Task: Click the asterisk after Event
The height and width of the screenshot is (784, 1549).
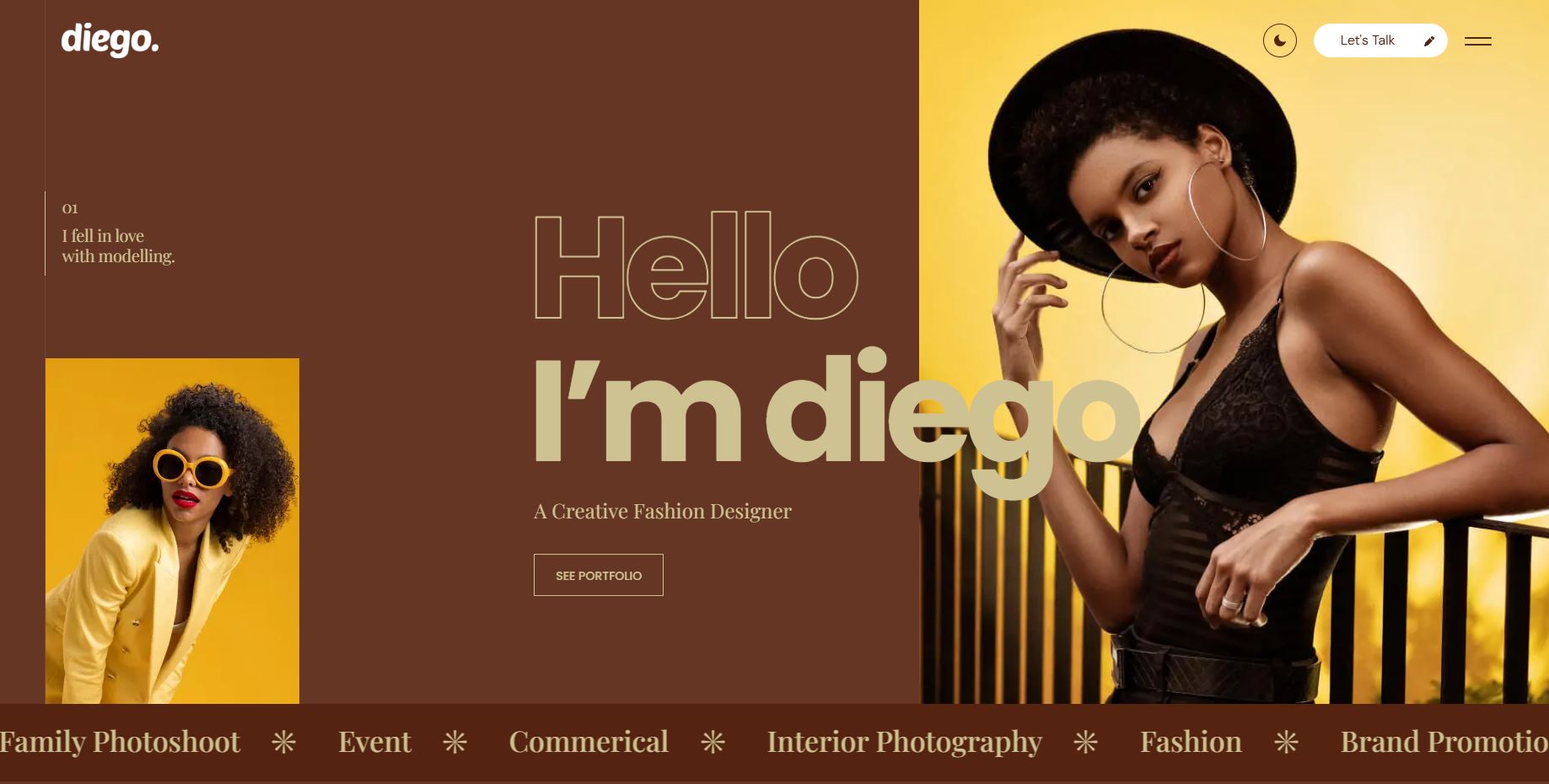Action: 455,742
